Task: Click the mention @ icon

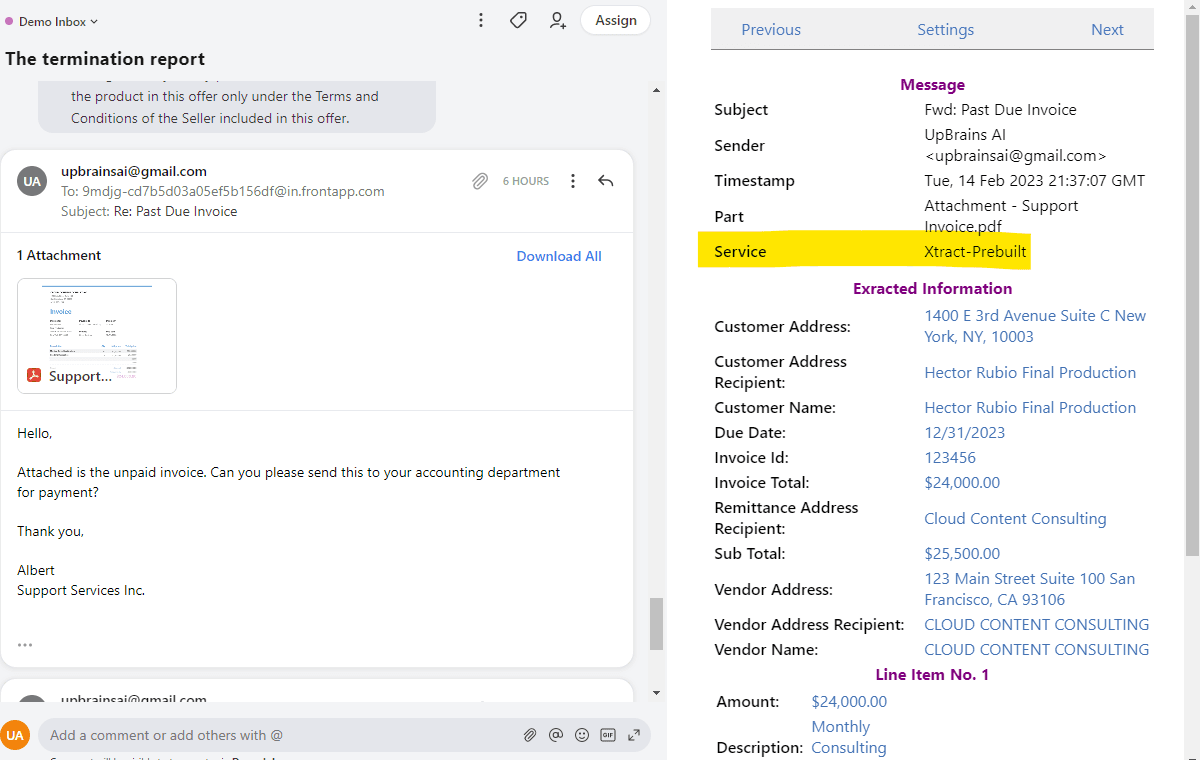Action: point(556,735)
